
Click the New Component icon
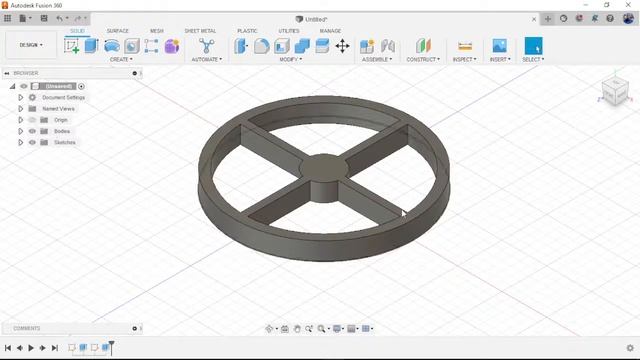coord(367,46)
